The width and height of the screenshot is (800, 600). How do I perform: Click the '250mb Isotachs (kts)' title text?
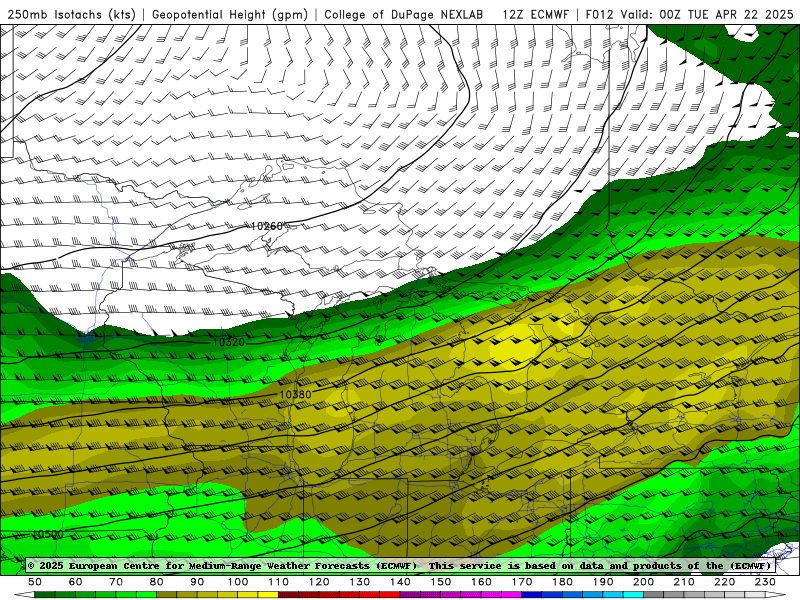pyautogui.click(x=71, y=15)
